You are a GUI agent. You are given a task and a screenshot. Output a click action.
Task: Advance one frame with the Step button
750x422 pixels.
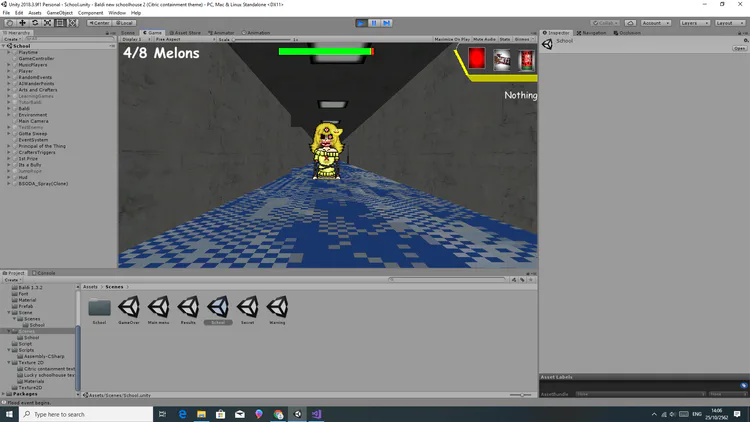(x=386, y=23)
